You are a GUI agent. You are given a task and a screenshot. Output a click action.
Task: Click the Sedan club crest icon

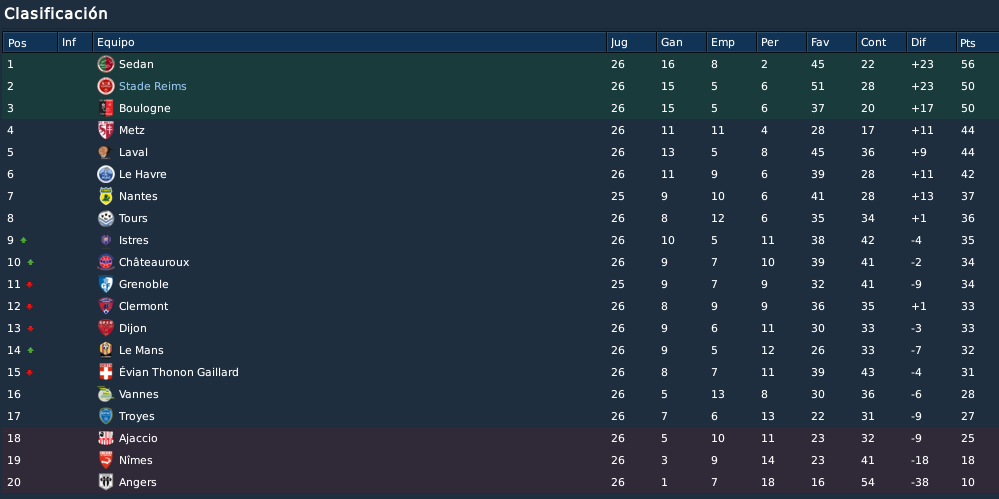click(x=106, y=64)
